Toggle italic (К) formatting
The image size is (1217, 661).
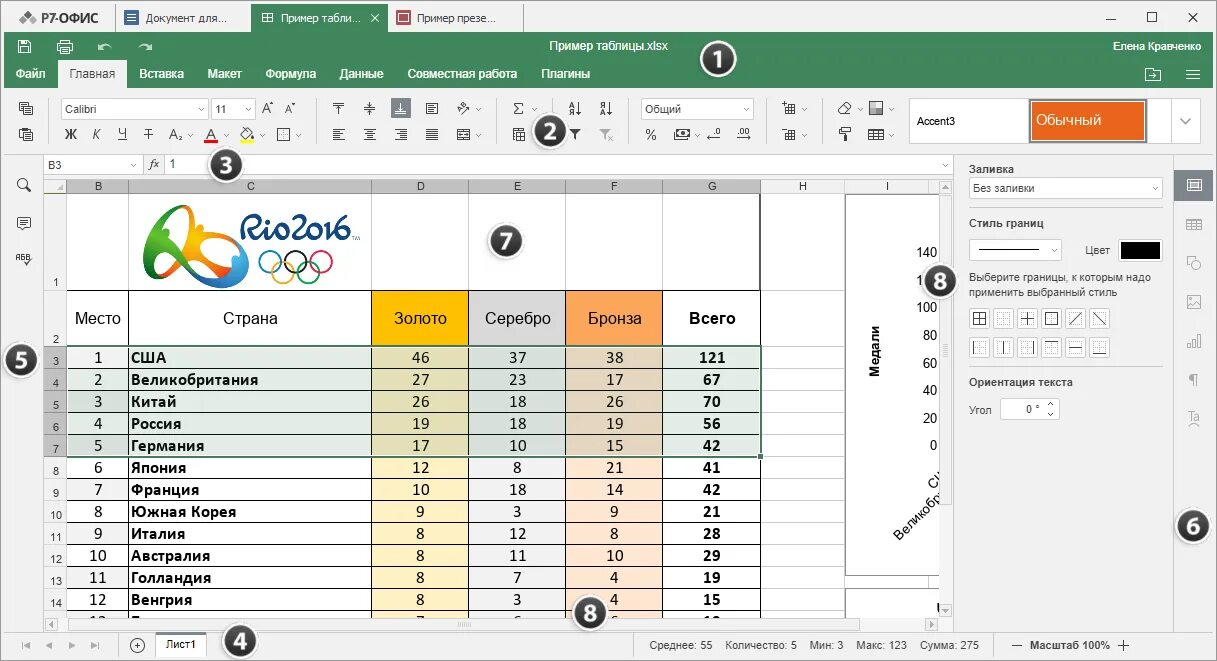click(x=96, y=134)
